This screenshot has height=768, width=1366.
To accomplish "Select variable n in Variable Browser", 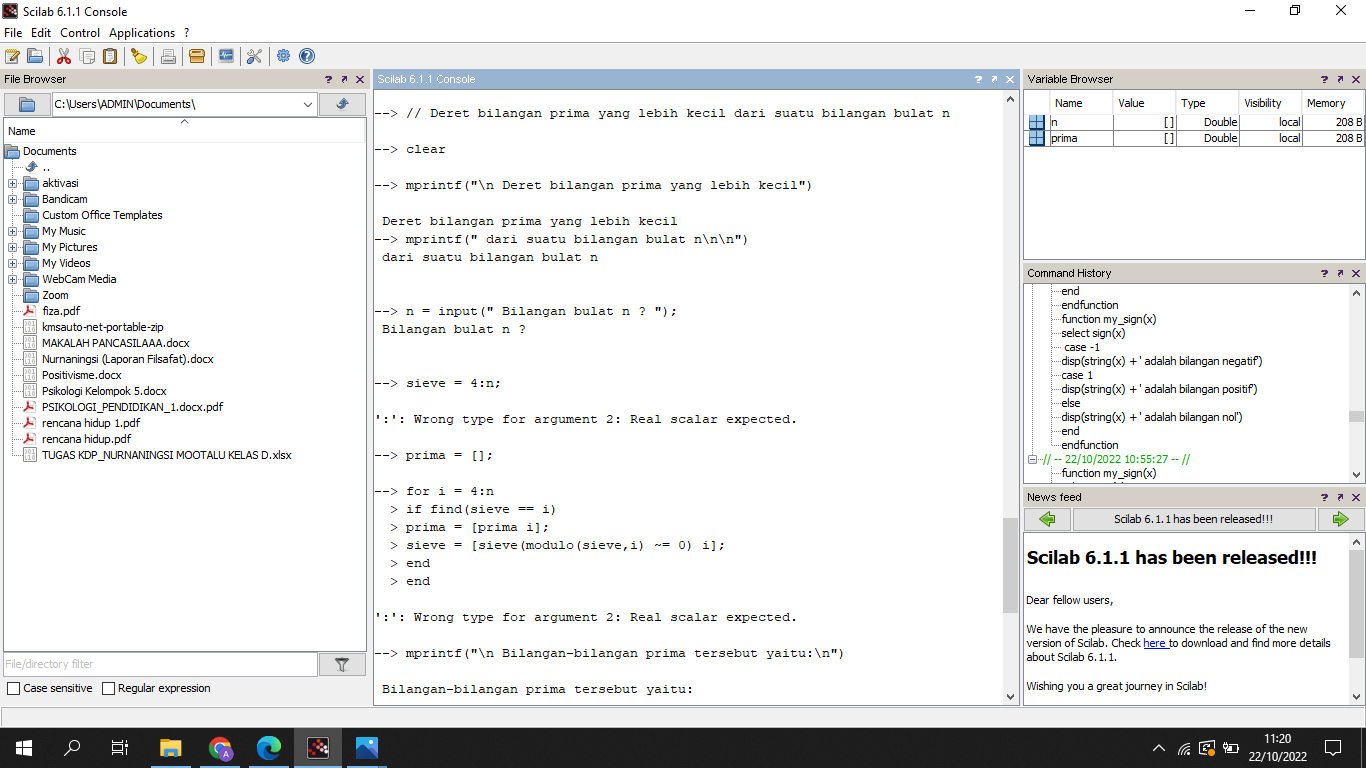I will pos(1194,122).
